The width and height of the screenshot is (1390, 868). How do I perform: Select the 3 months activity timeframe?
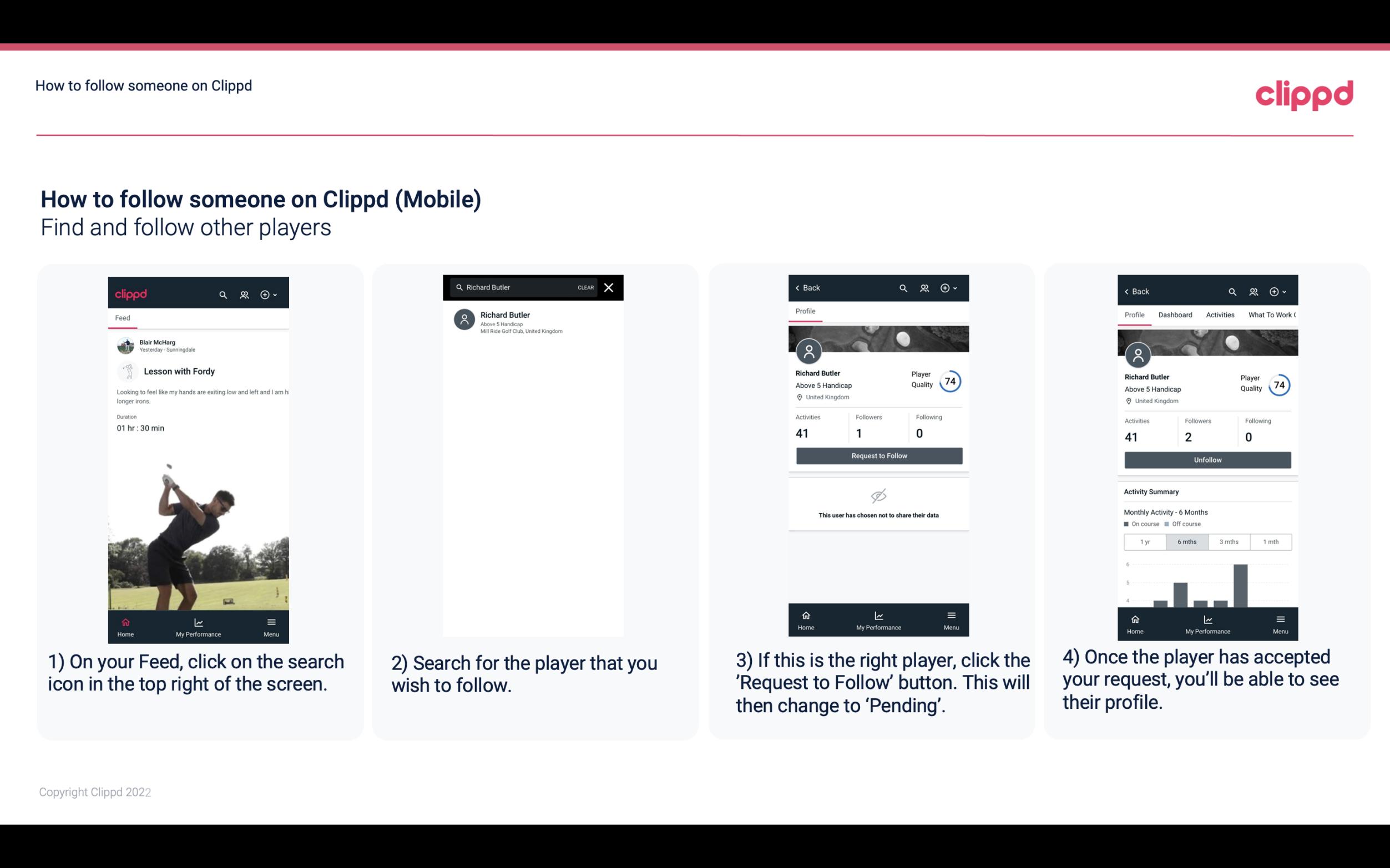(1229, 541)
